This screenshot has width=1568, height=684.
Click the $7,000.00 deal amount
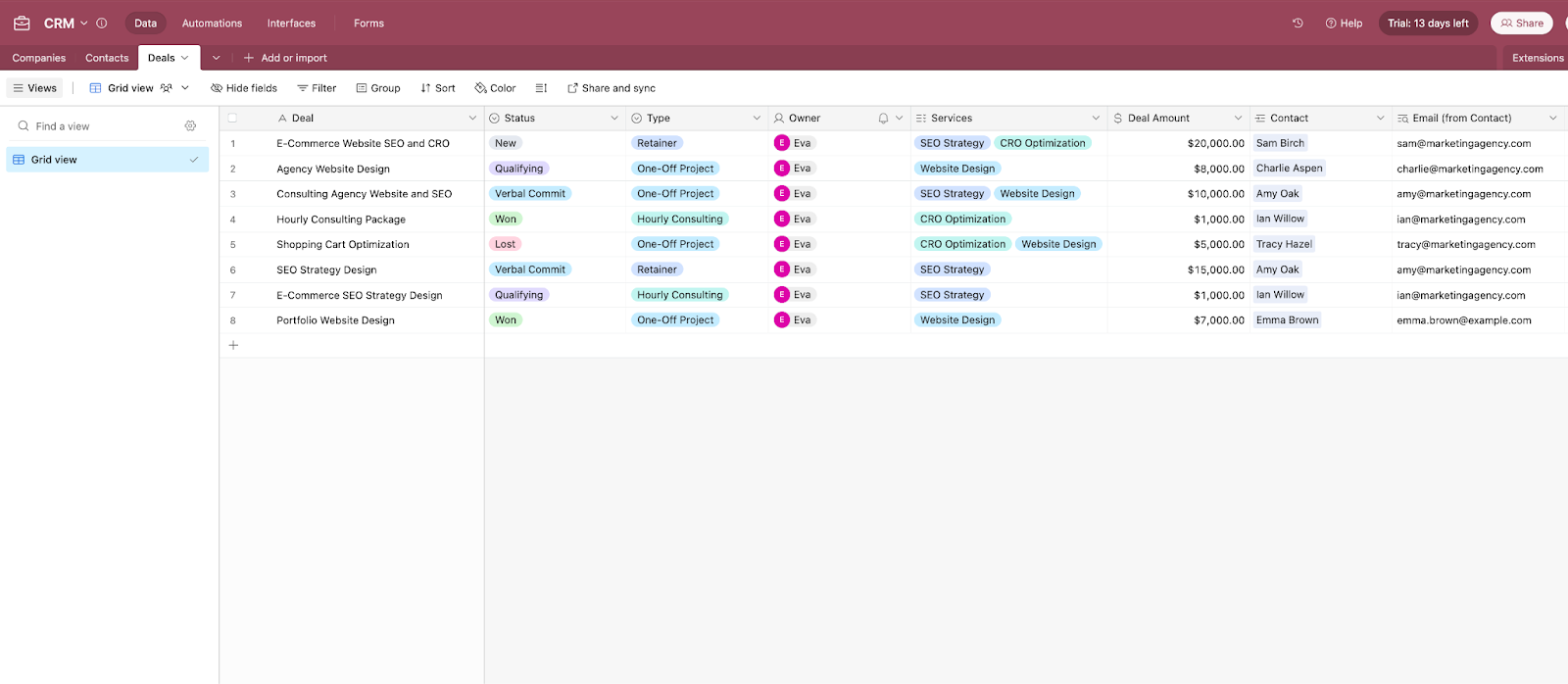coord(1219,320)
